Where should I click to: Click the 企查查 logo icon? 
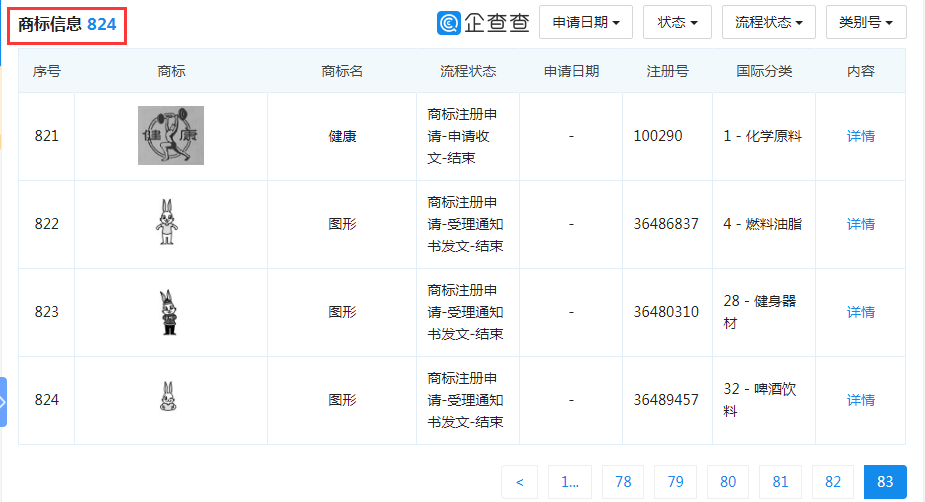pyautogui.click(x=449, y=22)
